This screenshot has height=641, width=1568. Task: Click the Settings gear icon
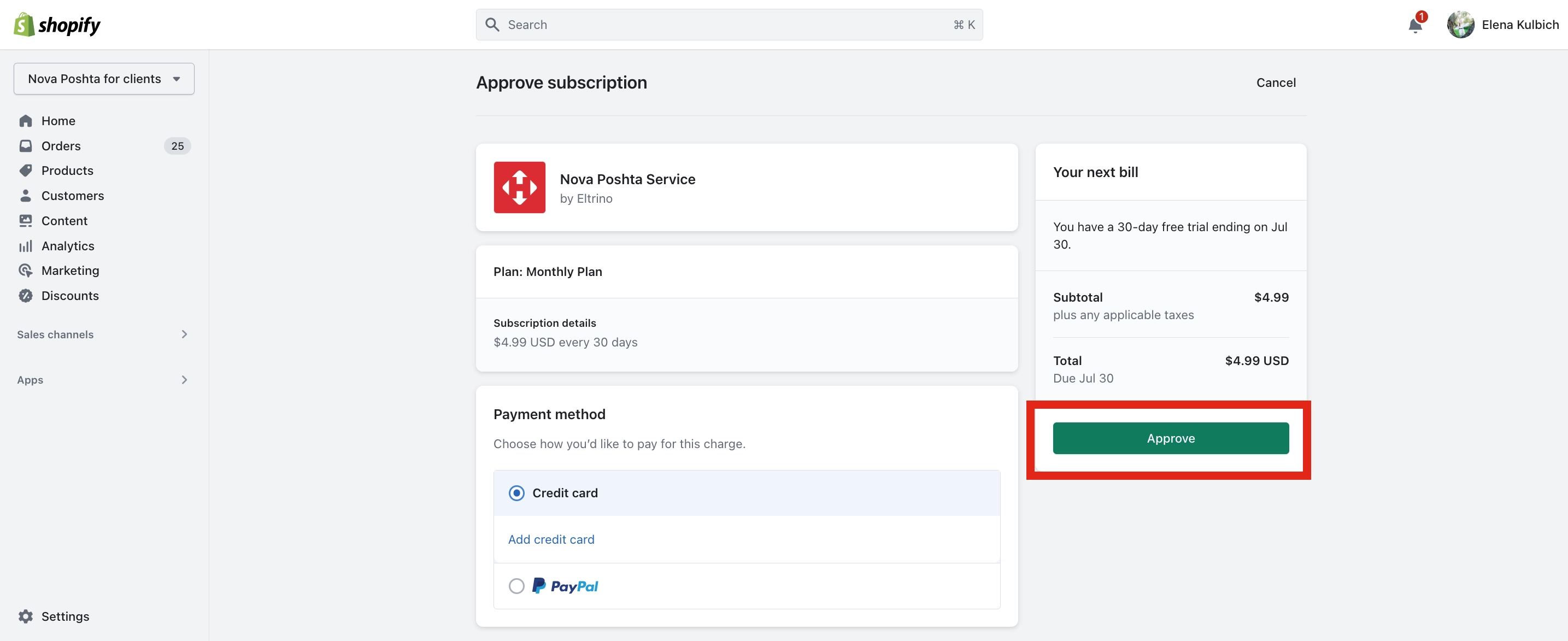pos(26,616)
